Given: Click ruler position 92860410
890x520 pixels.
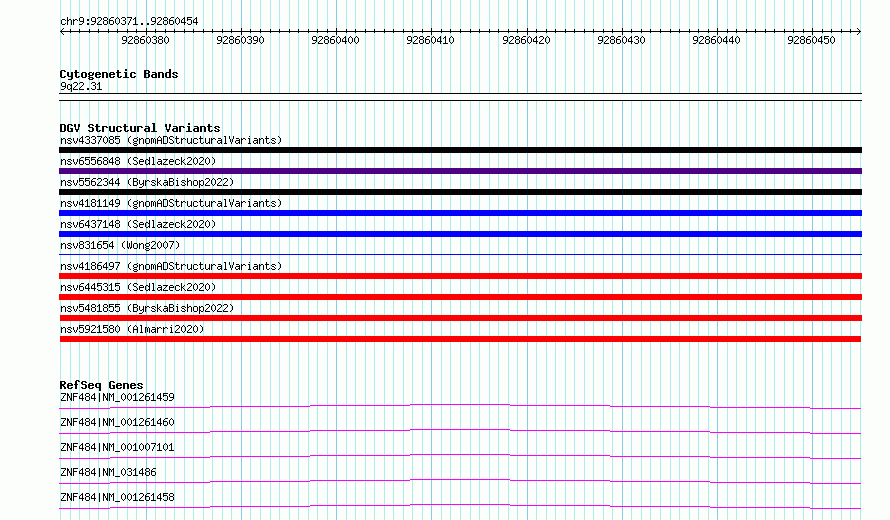Looking at the screenshot, I should tap(430, 40).
